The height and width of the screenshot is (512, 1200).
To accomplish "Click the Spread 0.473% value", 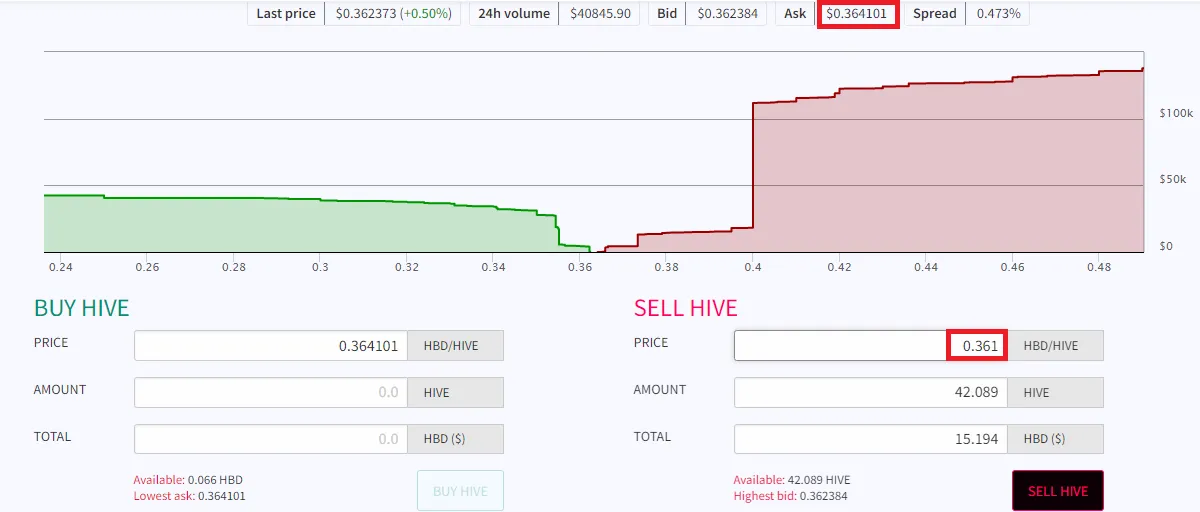I will point(997,14).
